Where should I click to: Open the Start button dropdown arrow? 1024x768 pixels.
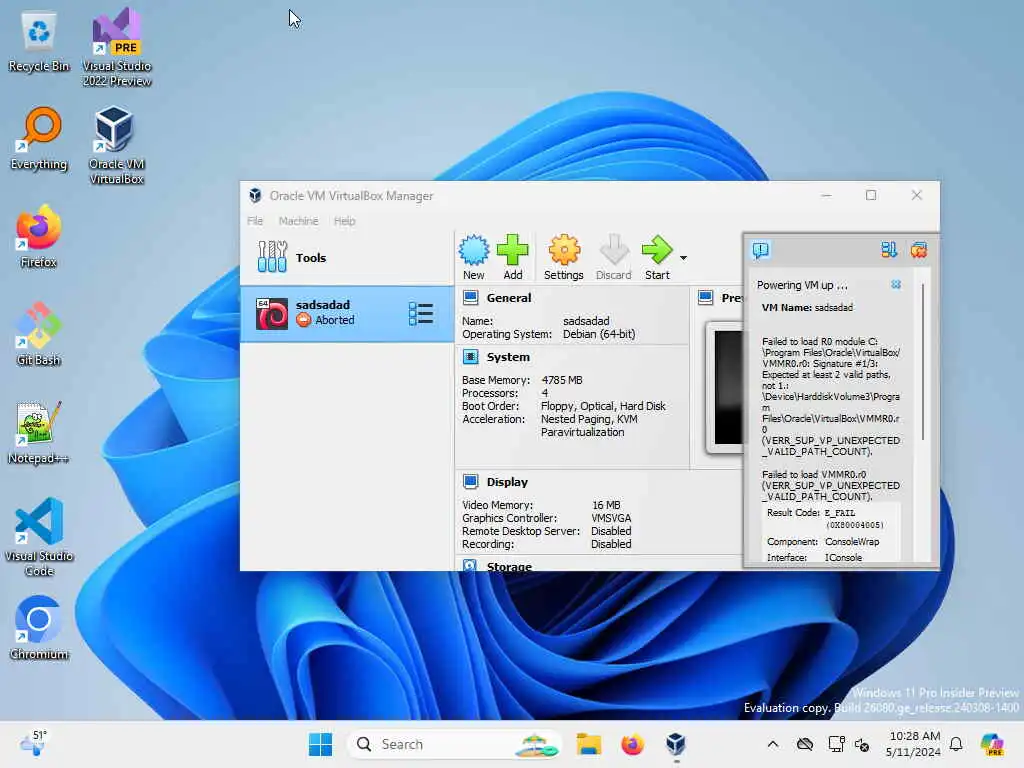tap(683, 257)
